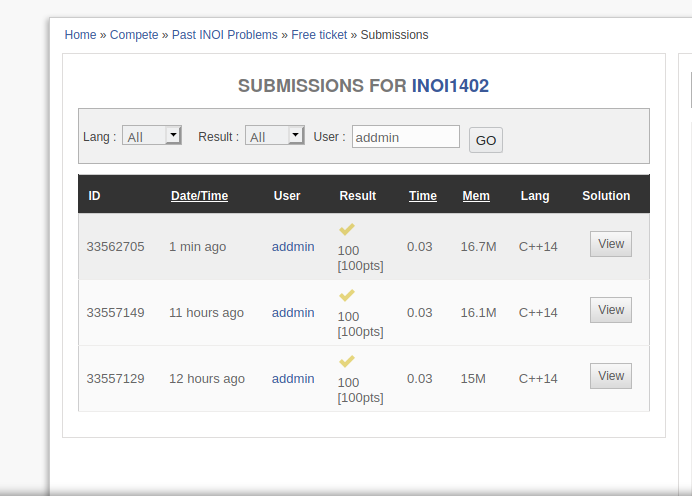This screenshot has width=692, height=496.
Task: Click the Result column header
Action: click(x=357, y=195)
